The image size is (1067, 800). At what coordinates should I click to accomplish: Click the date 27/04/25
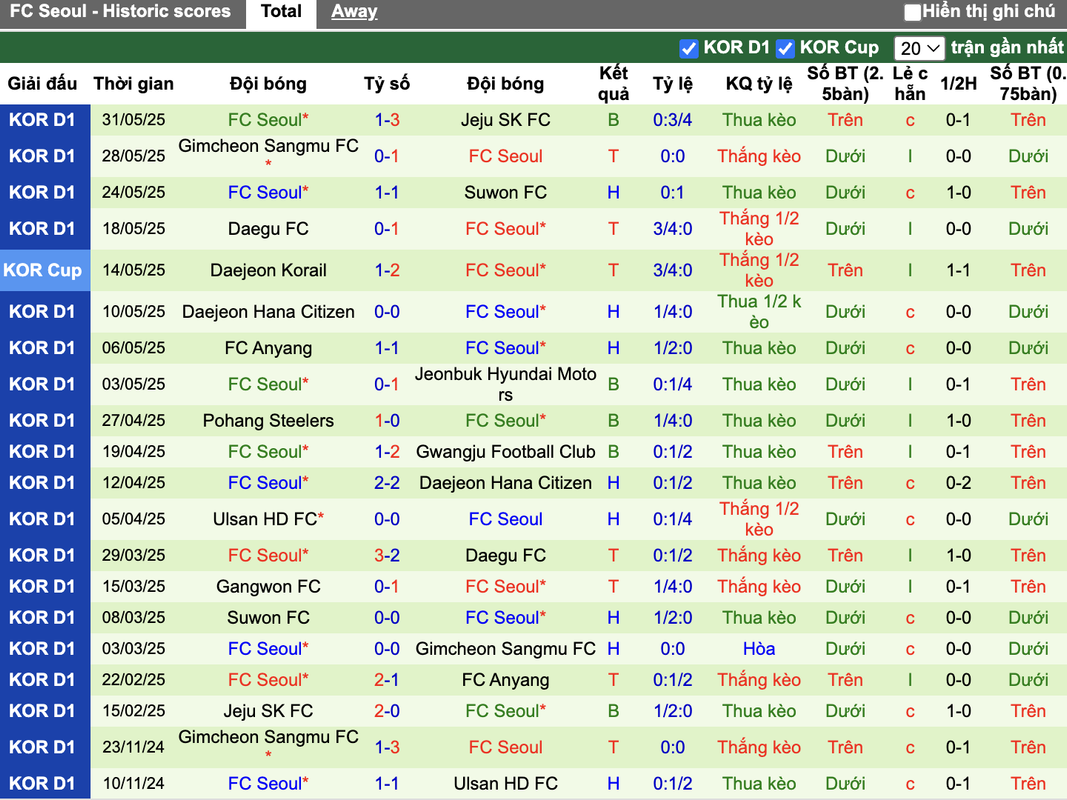click(133, 421)
